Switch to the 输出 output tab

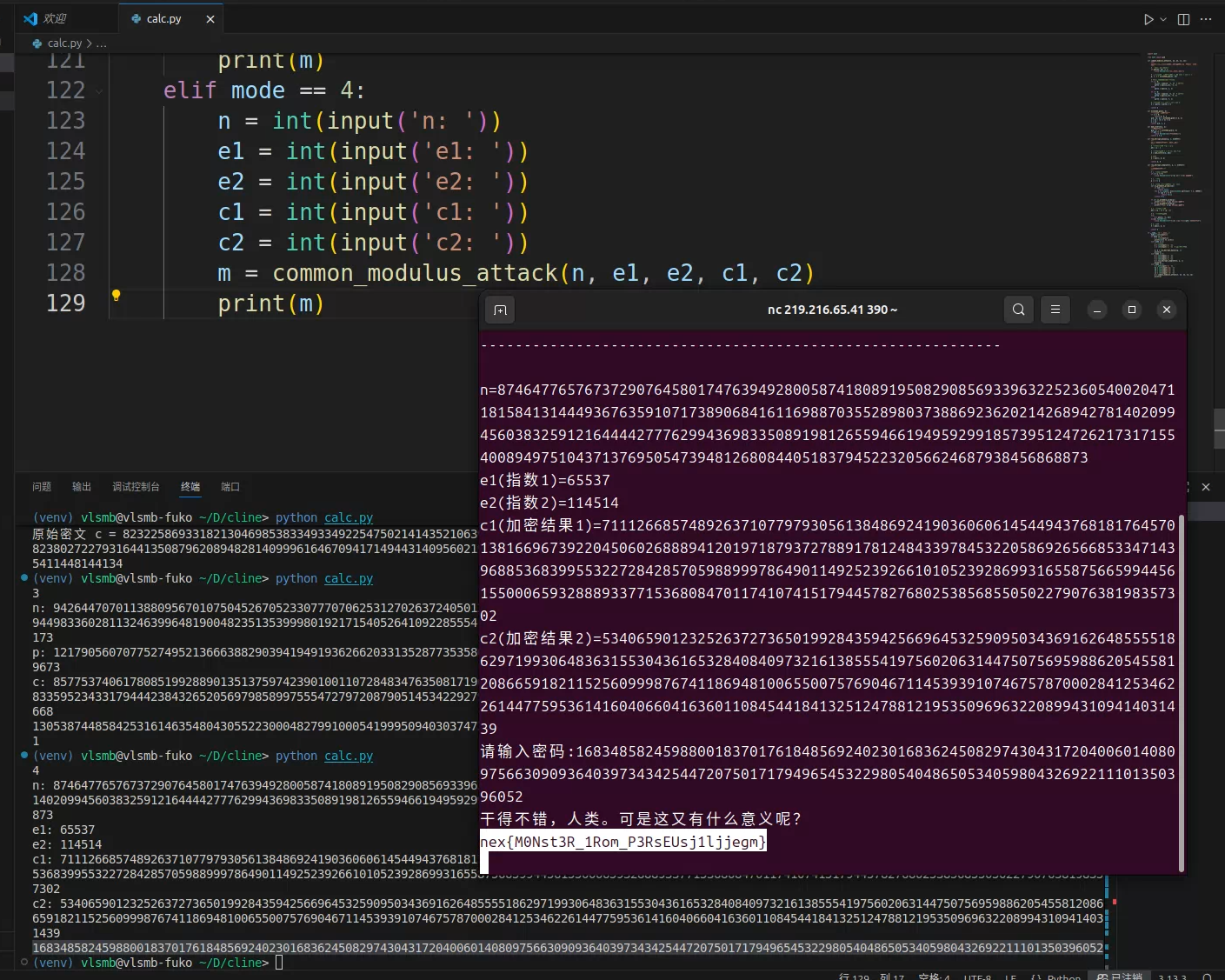click(x=82, y=487)
